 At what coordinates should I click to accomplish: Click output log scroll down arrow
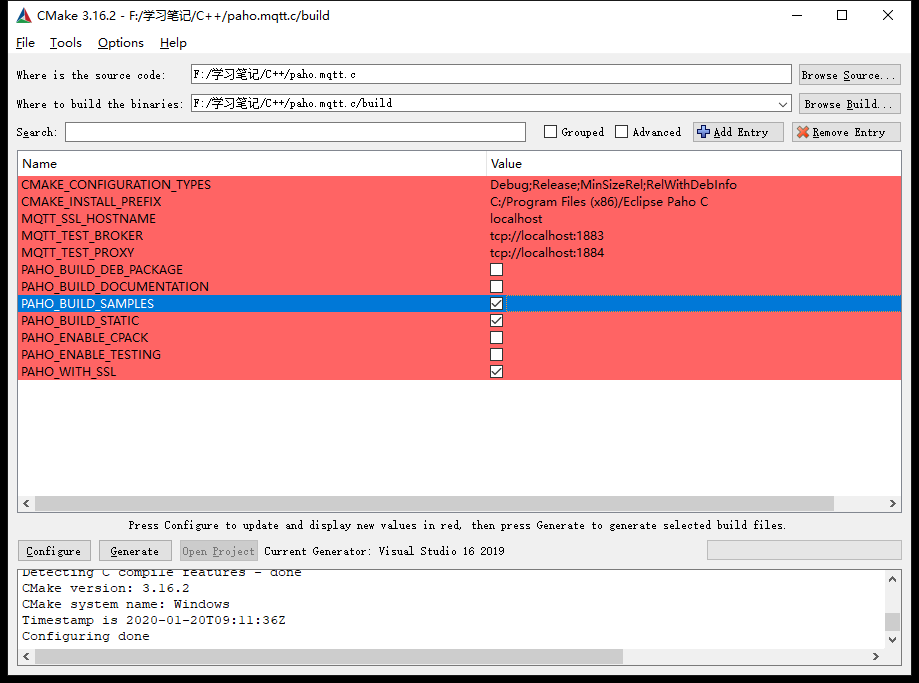892,640
